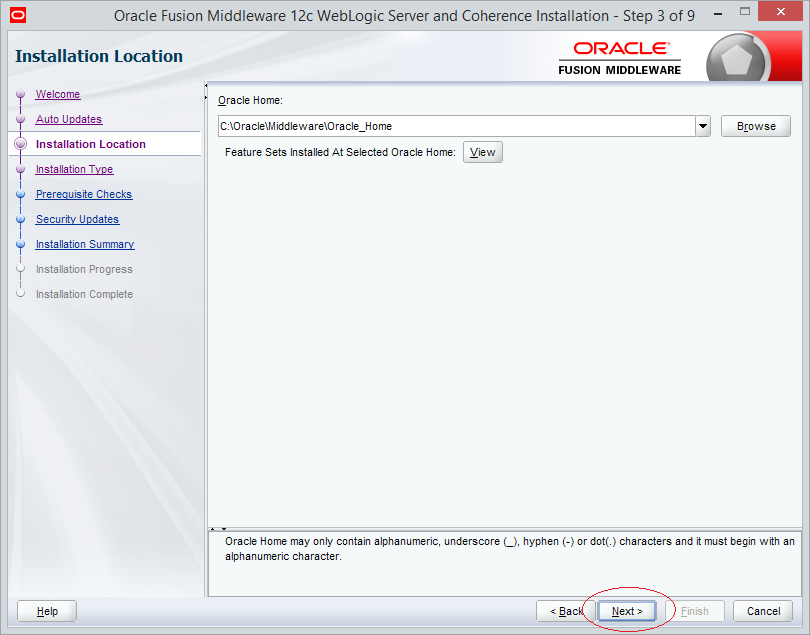The image size is (810, 635).
Task: Cancel the installation
Action: 763,611
